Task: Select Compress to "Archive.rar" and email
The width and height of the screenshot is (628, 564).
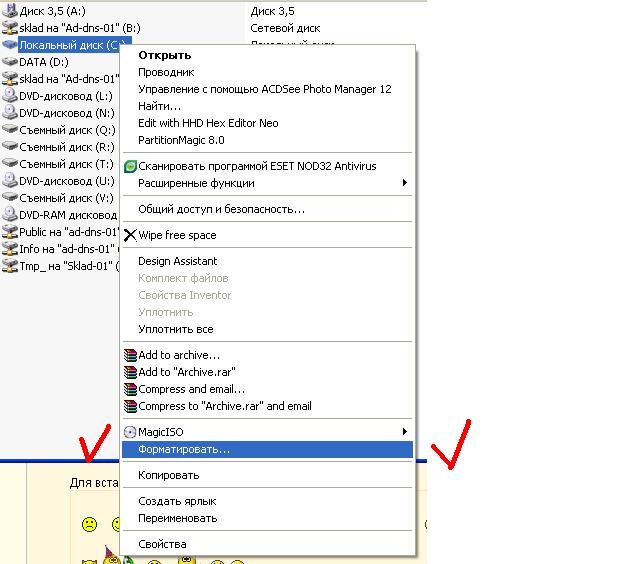Action: tap(267, 406)
